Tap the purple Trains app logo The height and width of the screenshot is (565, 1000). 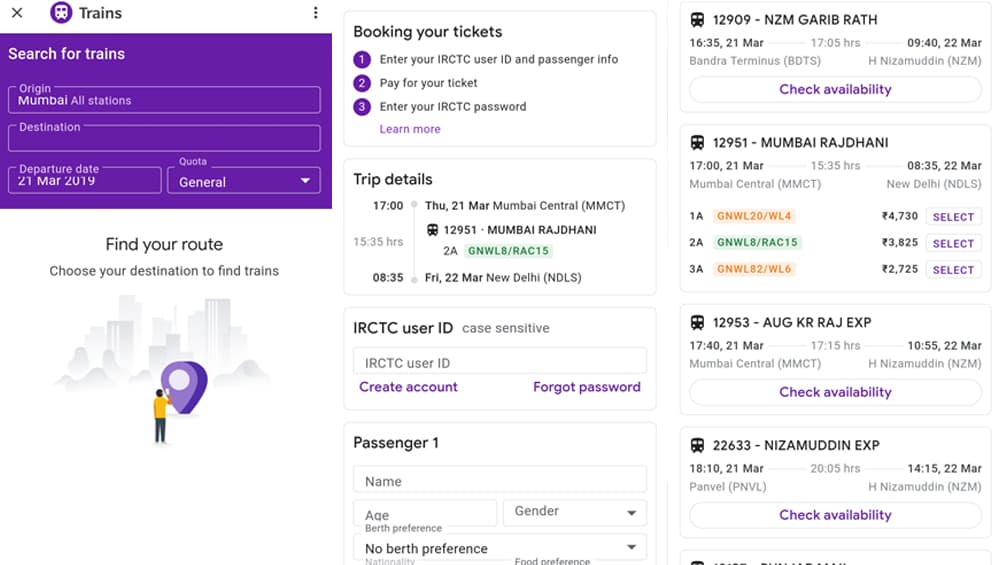pyautogui.click(x=61, y=13)
